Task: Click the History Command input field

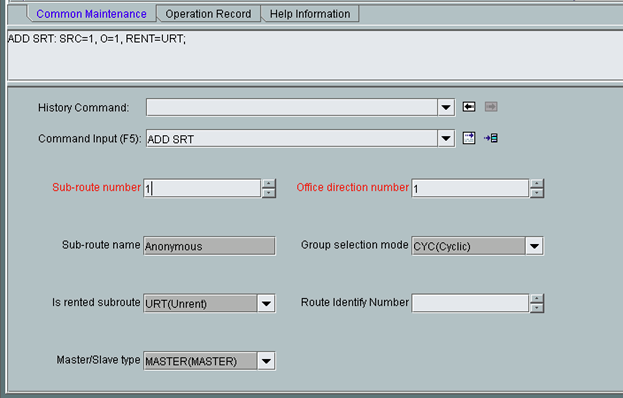Action: click(292, 107)
